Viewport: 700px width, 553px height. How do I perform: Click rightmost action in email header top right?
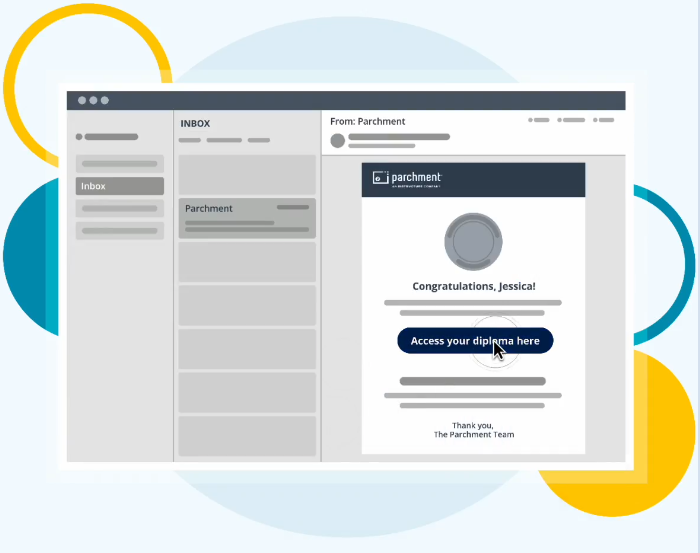pos(604,120)
